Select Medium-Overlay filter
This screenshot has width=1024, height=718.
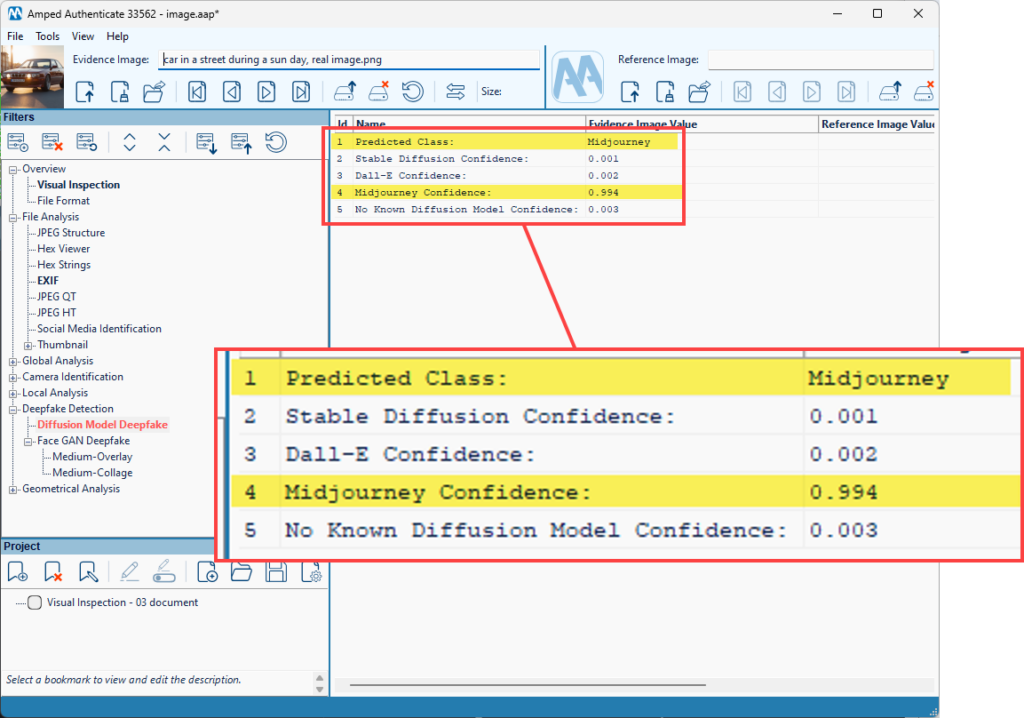point(92,457)
